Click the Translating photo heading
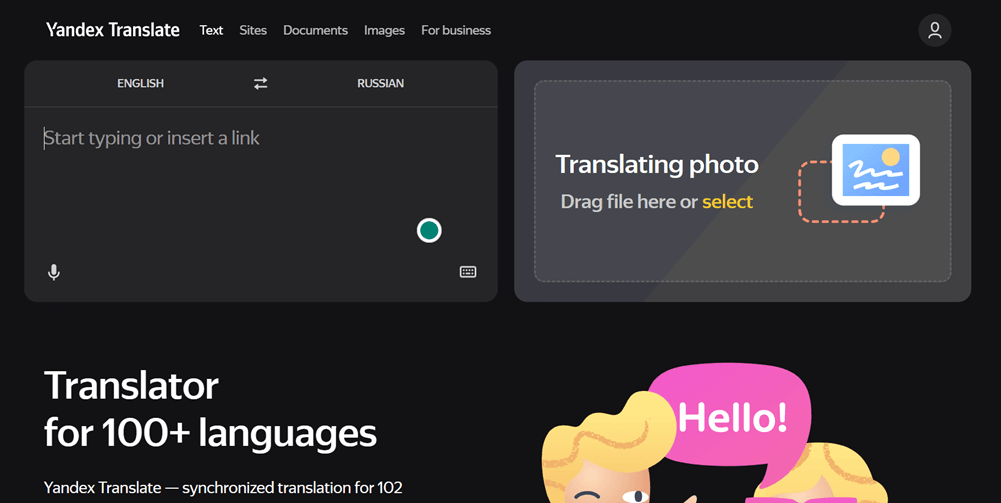This screenshot has width=1001, height=503. (x=657, y=165)
